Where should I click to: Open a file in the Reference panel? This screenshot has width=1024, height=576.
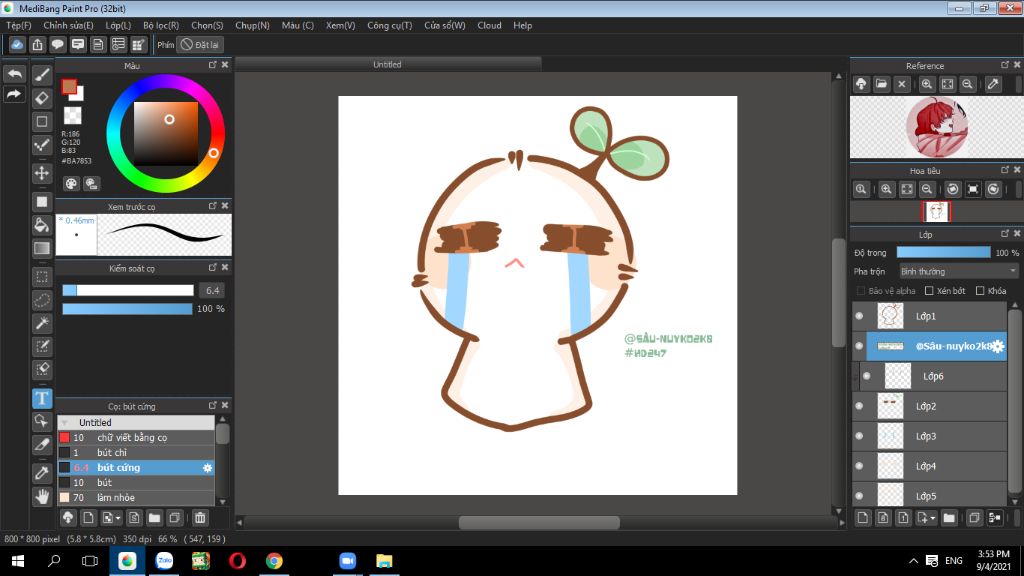coord(881,84)
